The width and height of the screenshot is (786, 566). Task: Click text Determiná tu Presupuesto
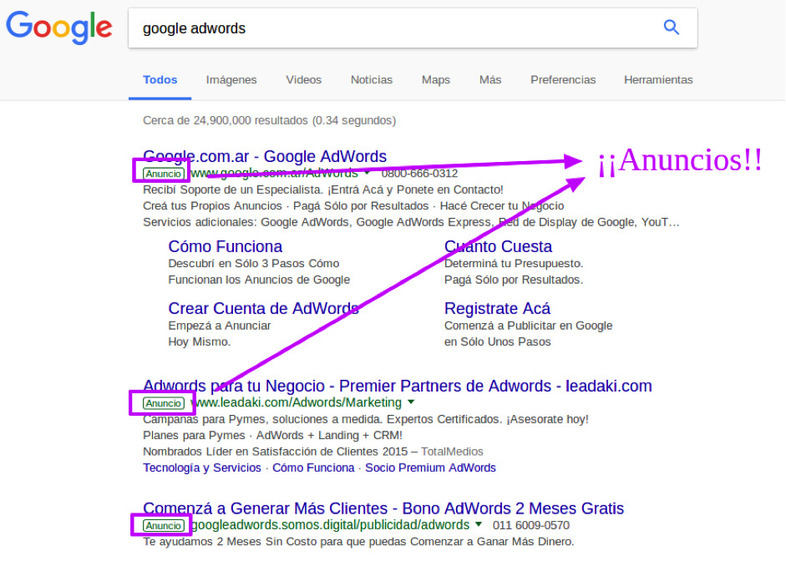514,264
